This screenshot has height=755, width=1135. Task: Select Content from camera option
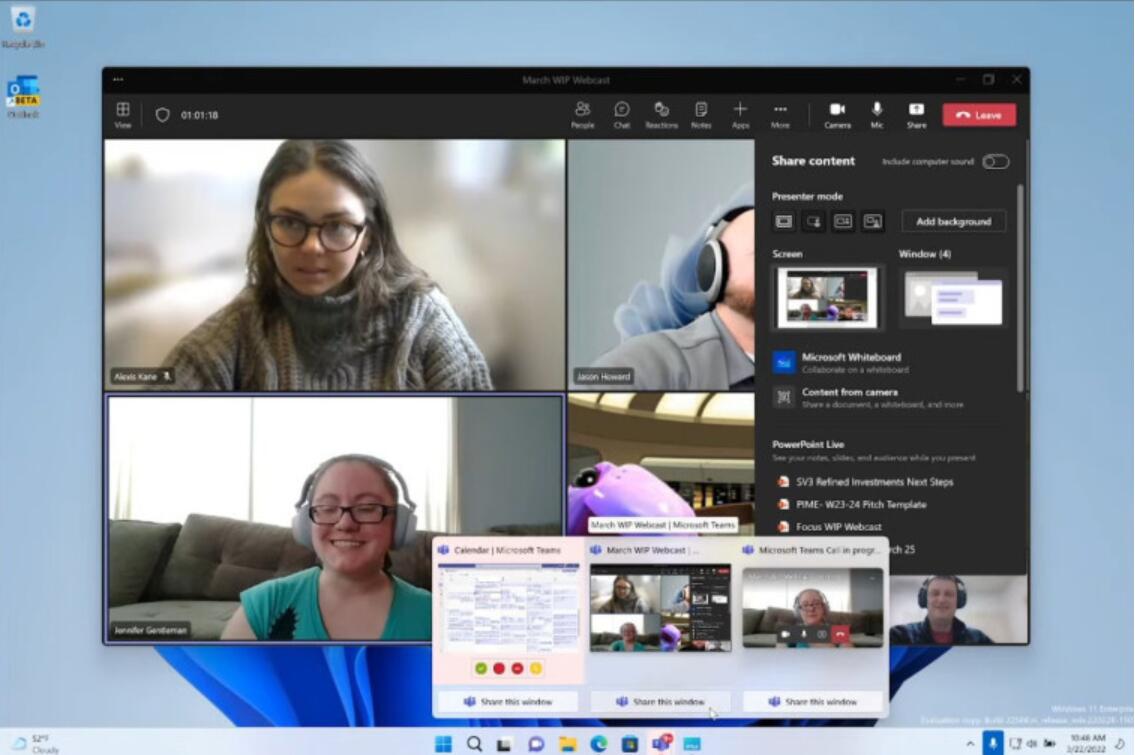(849, 397)
